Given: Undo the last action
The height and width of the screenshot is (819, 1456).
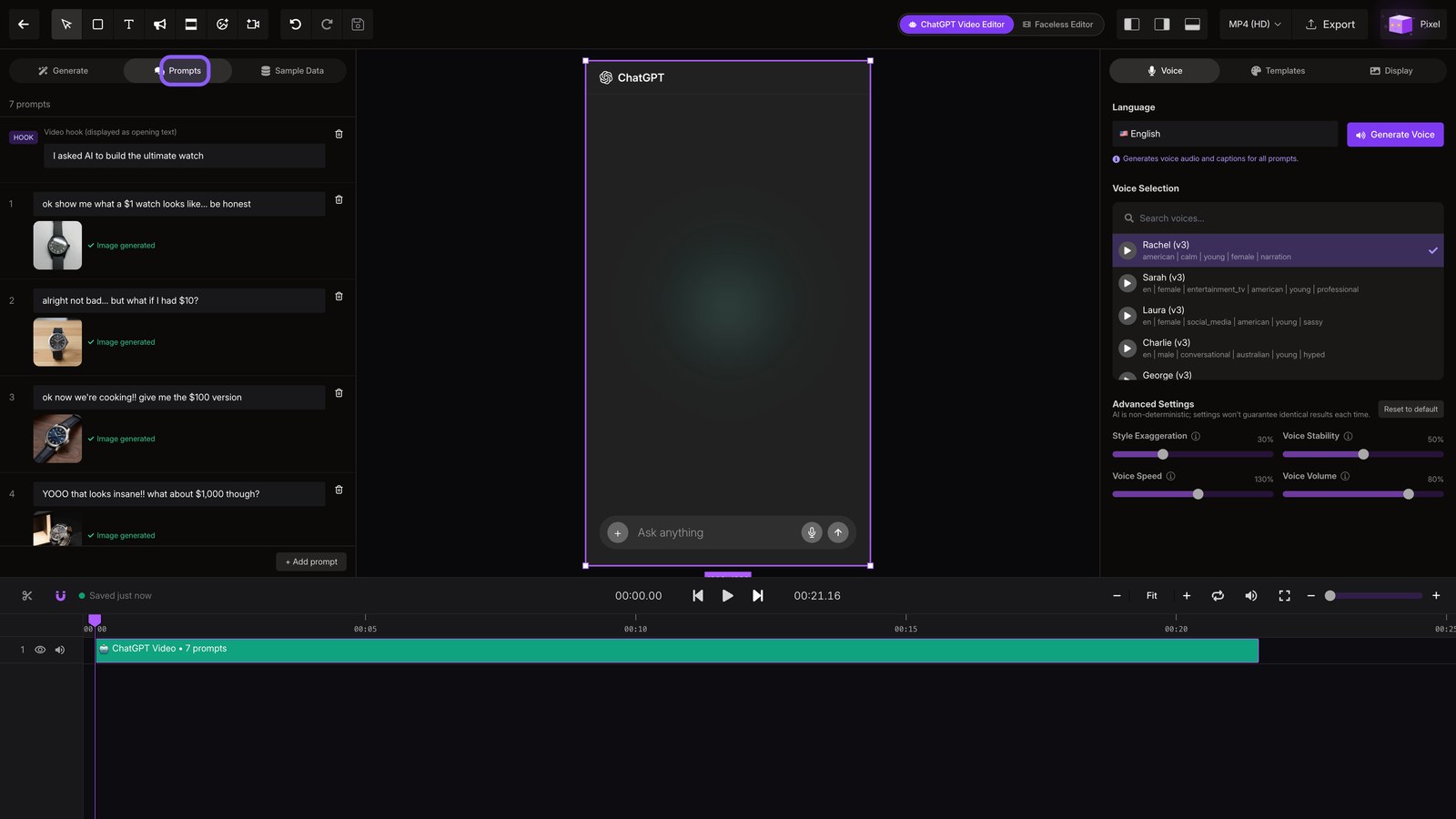Looking at the screenshot, I should 296,25.
